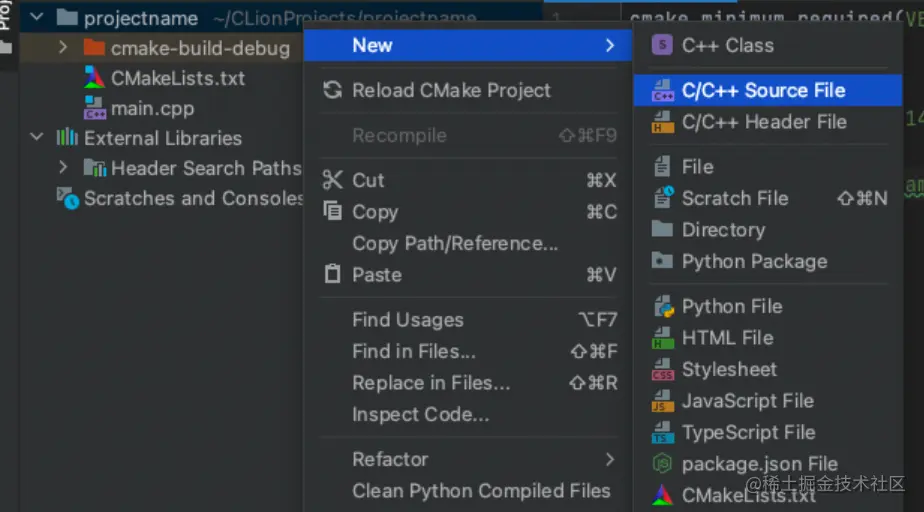Click the File icon in New submenu
The width and height of the screenshot is (924, 512).
coord(662,167)
